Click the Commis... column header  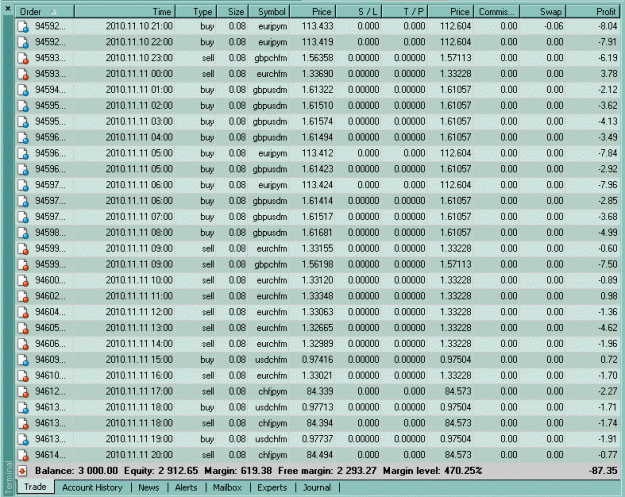[496, 12]
